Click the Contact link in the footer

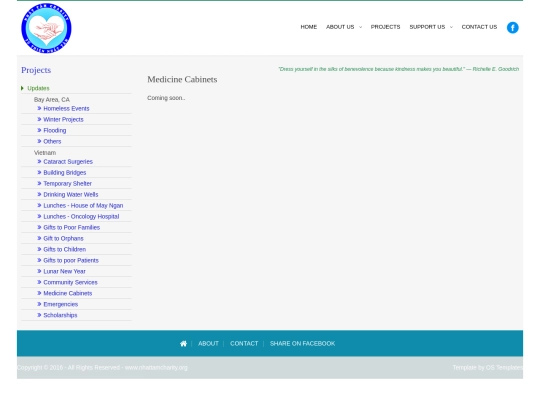click(x=244, y=344)
